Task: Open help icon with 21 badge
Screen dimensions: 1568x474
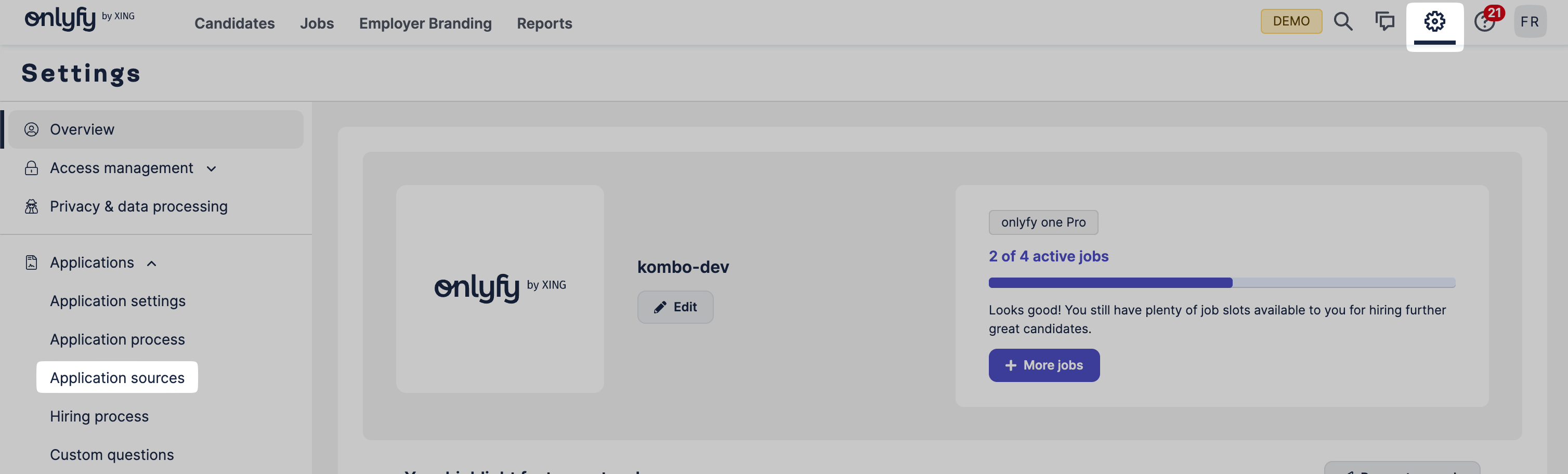Action: 1484,22
